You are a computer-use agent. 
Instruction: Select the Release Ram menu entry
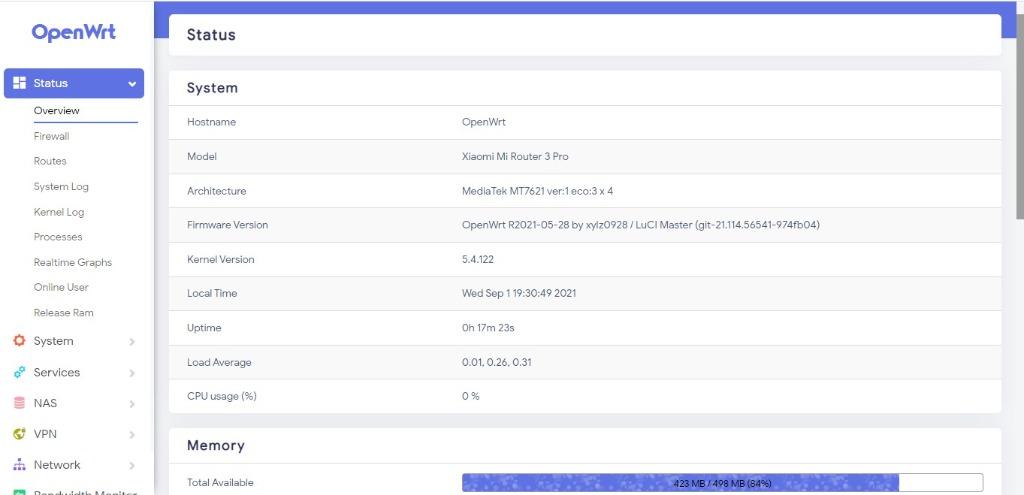(x=63, y=313)
